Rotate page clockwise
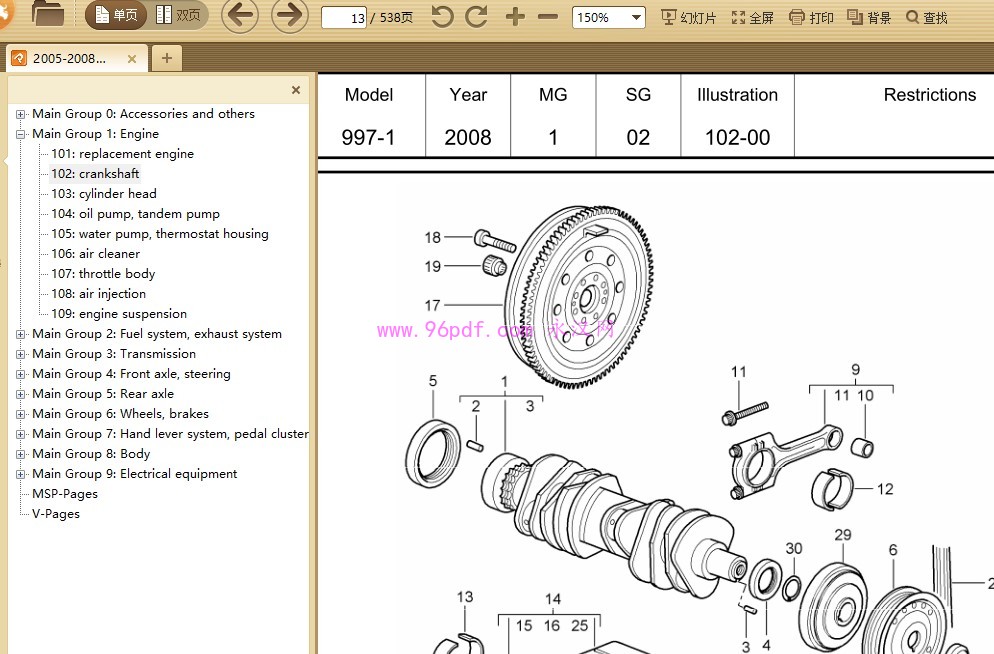Image resolution: width=994 pixels, height=654 pixels. coord(476,16)
